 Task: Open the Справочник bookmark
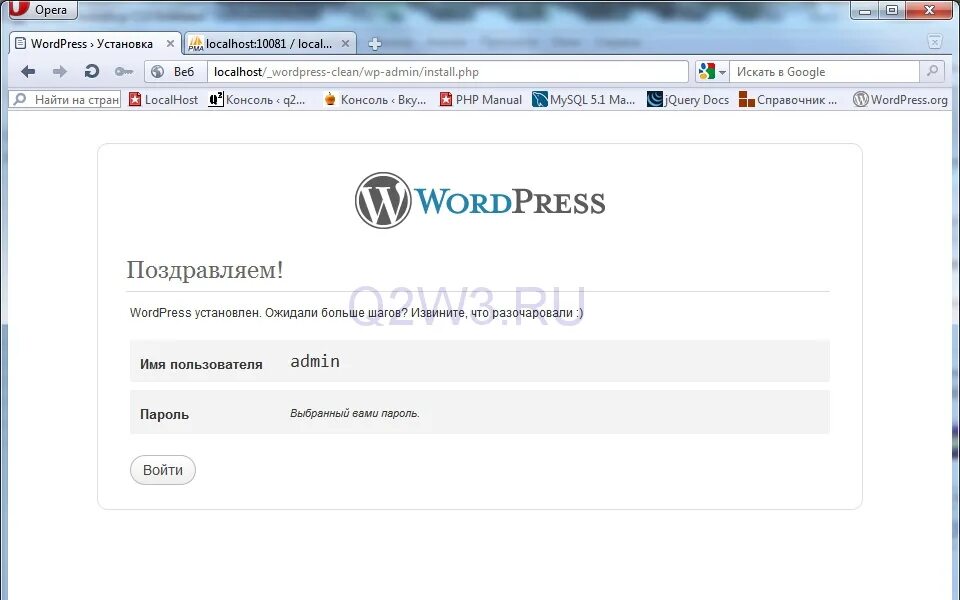[x=788, y=99]
